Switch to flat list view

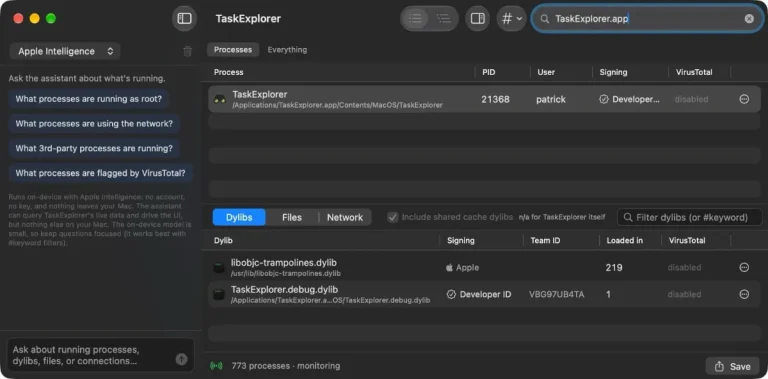[x=415, y=19]
